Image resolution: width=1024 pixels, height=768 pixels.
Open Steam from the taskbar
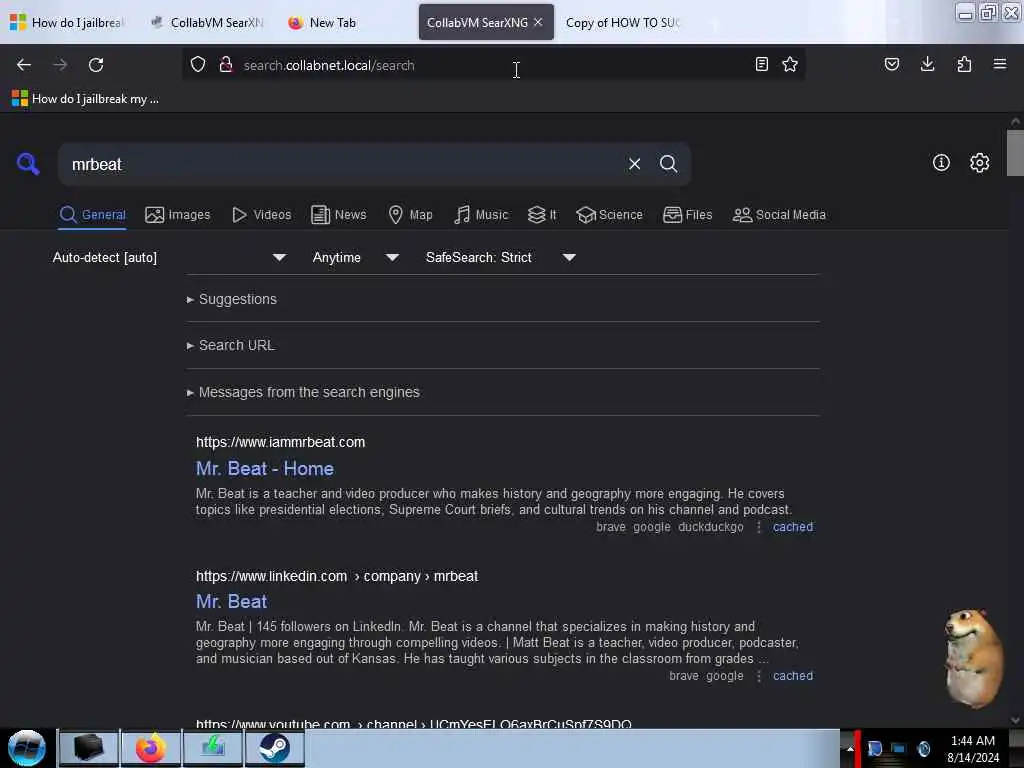click(x=275, y=748)
